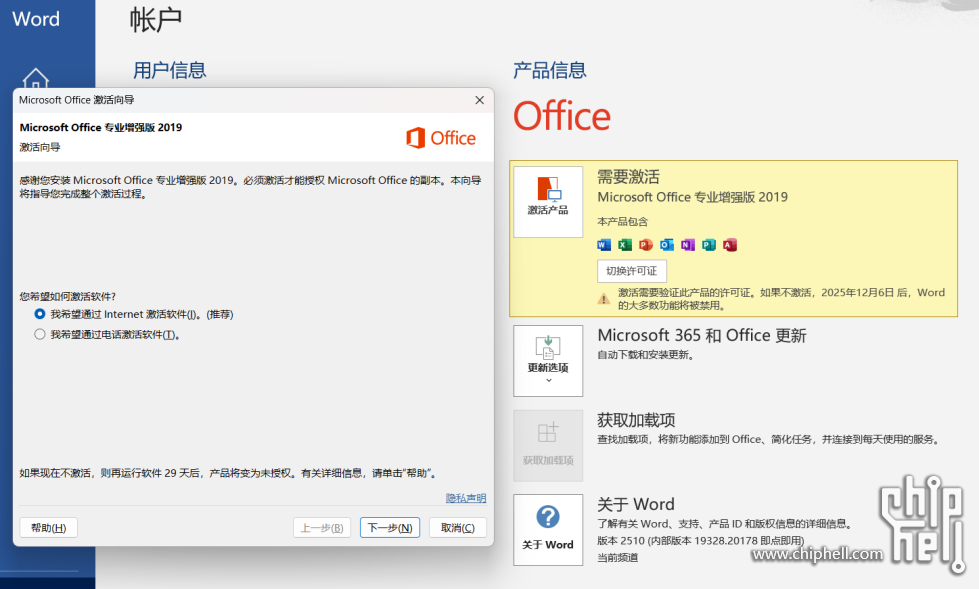The width and height of the screenshot is (979, 589).
Task: Click the Excel app icon in product list
Action: coord(625,245)
